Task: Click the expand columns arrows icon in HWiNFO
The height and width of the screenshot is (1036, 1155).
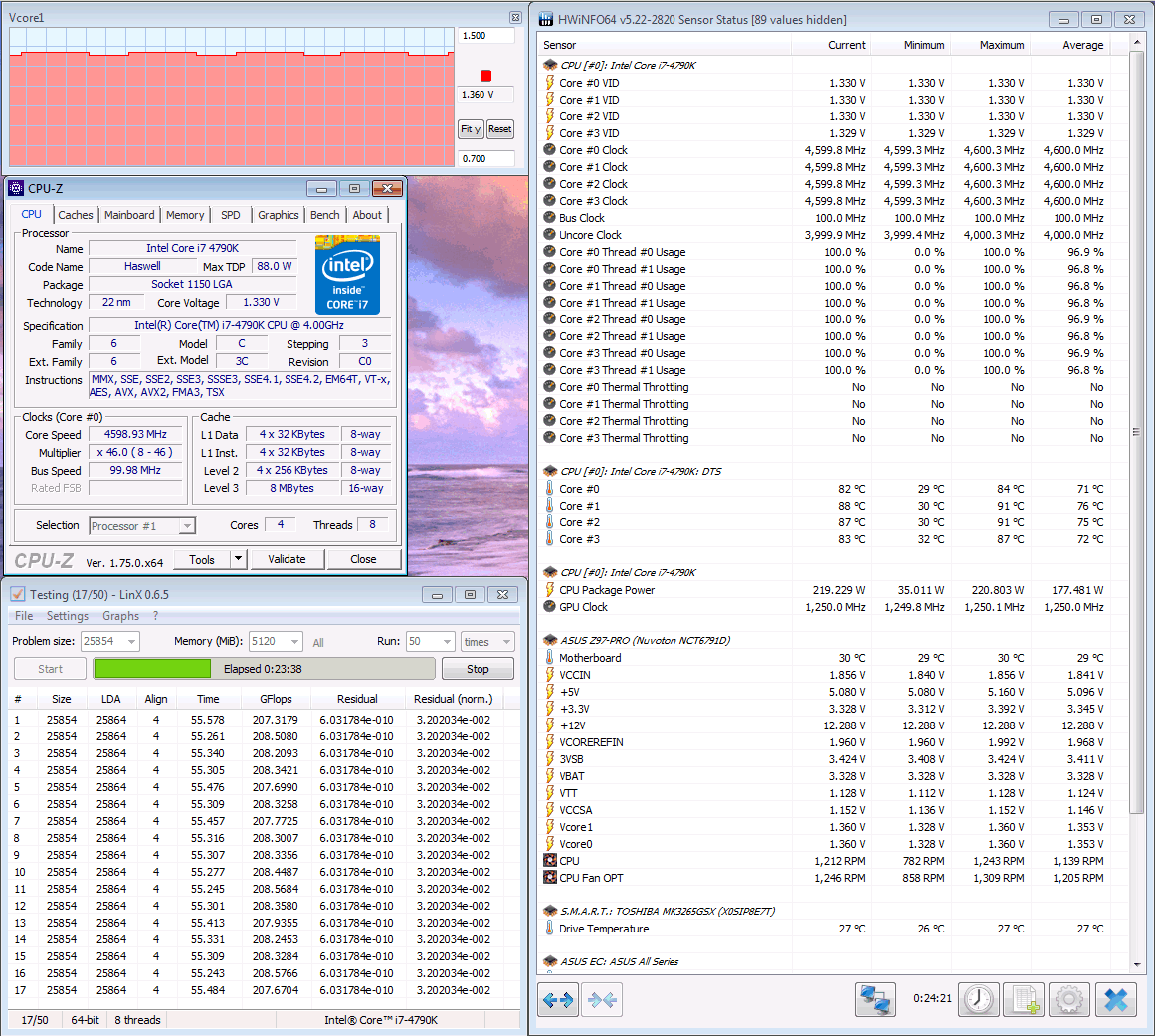Action: [x=558, y=1000]
